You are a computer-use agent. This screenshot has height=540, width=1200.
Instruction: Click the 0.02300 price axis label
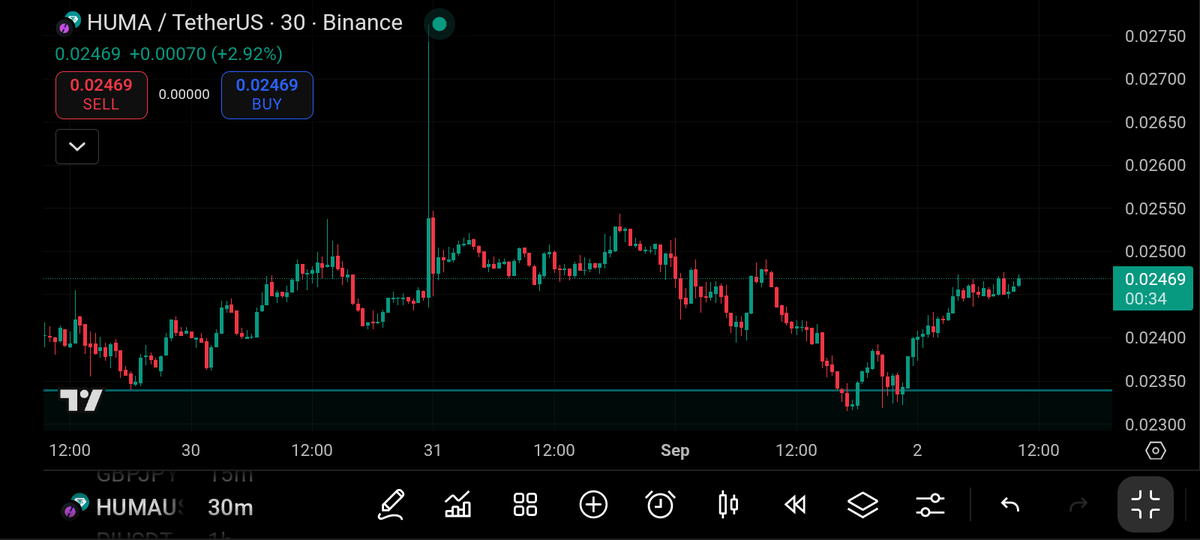pyautogui.click(x=1155, y=425)
